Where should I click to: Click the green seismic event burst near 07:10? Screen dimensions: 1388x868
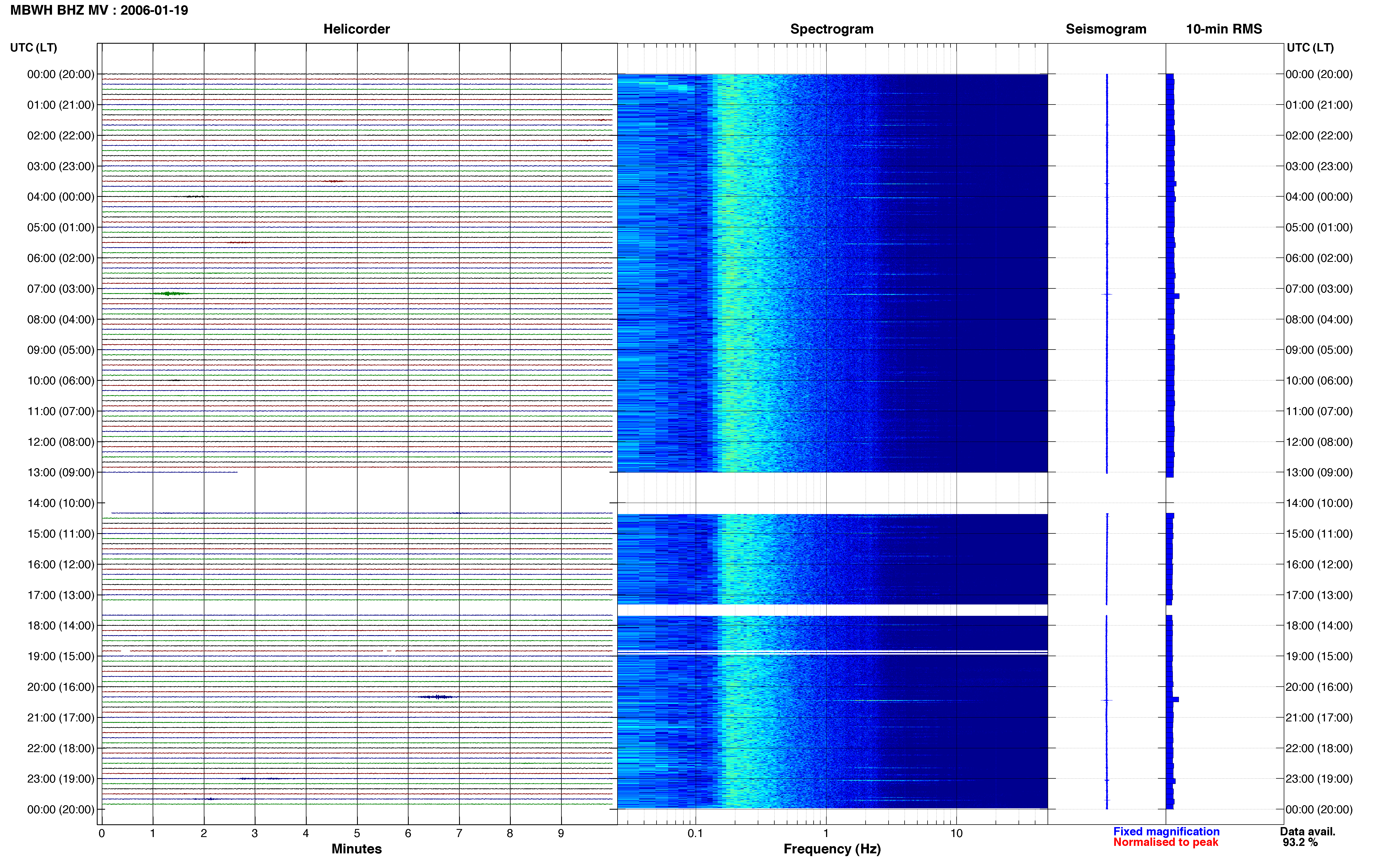(170, 294)
